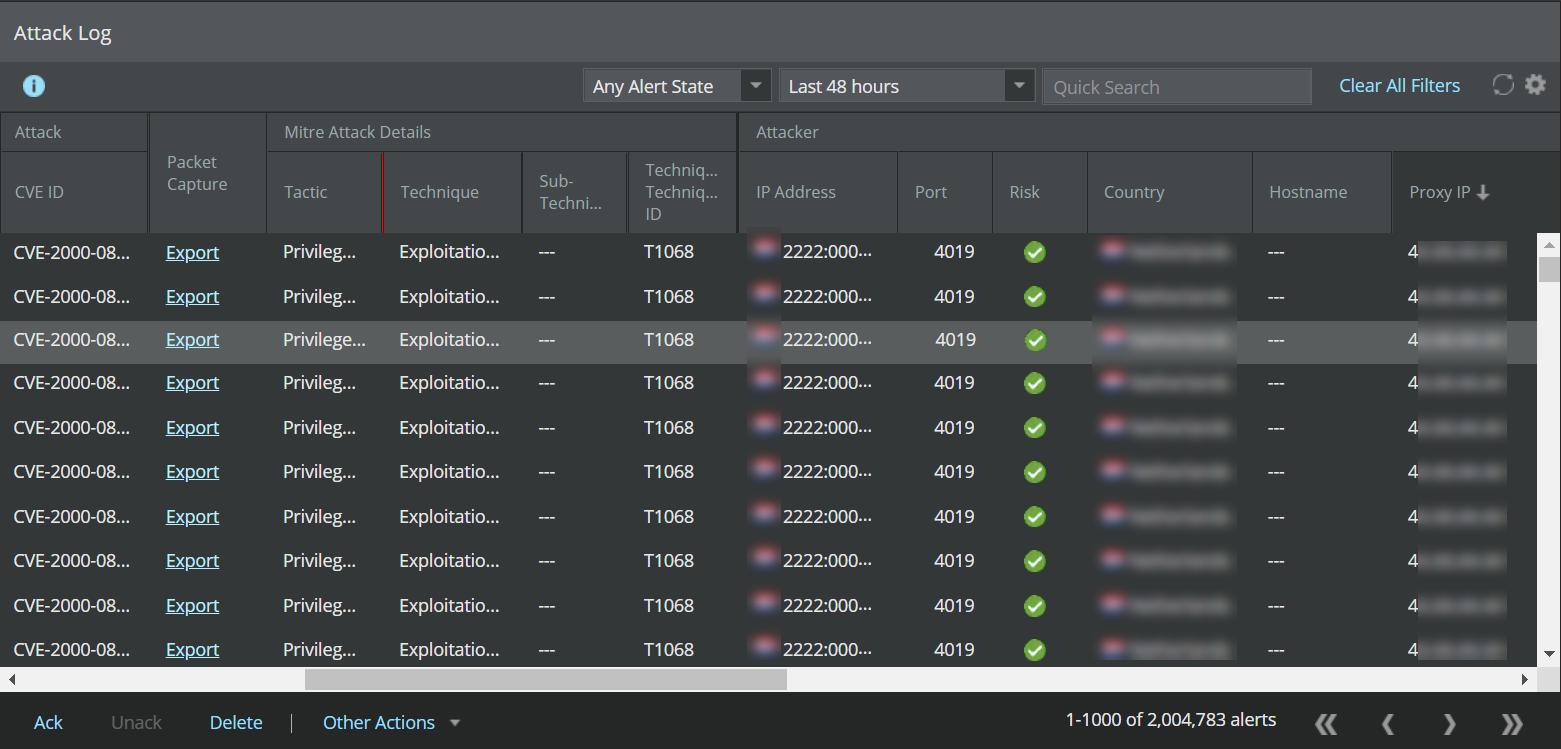Screen dimensions: 1561x749
Task: Expand the Other Actions menu
Action: click(391, 722)
